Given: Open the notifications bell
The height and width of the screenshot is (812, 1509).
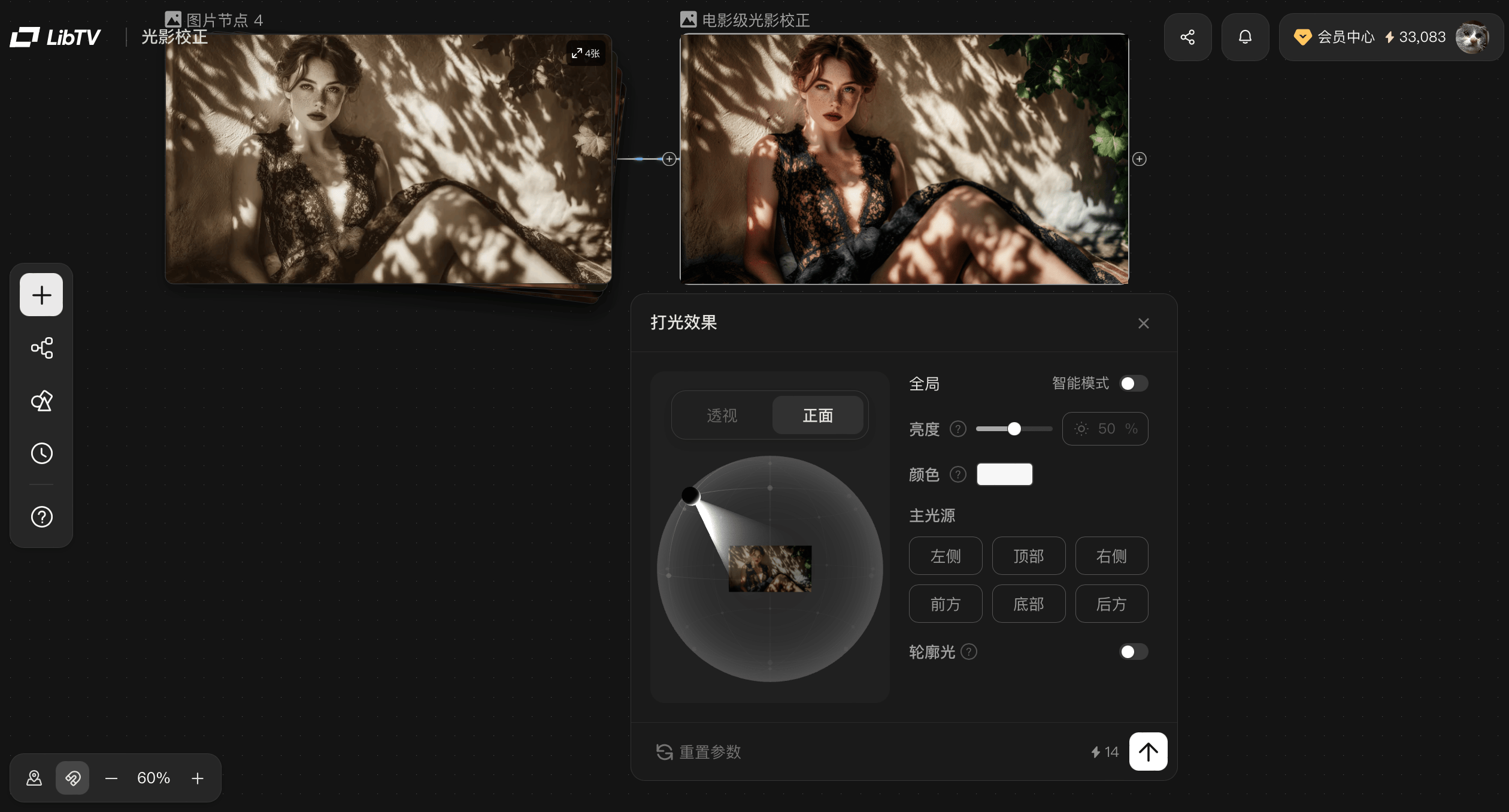Looking at the screenshot, I should (1245, 37).
